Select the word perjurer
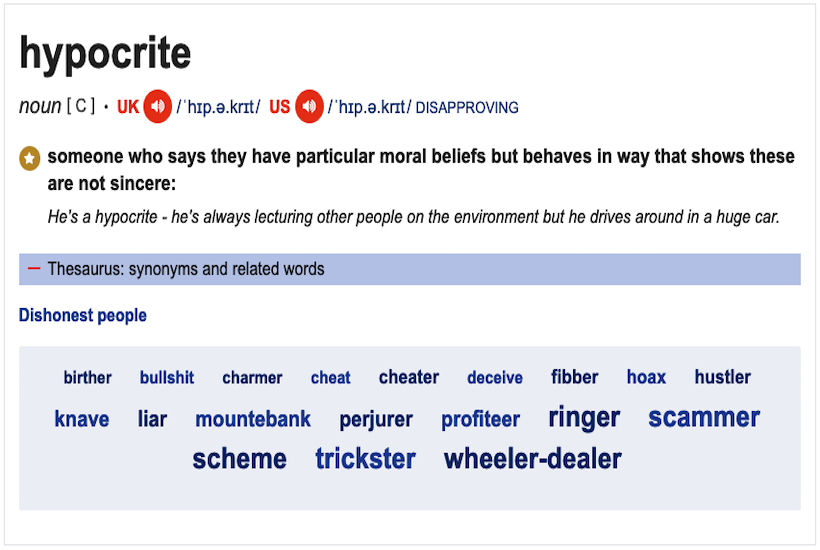820x550 pixels. [376, 420]
